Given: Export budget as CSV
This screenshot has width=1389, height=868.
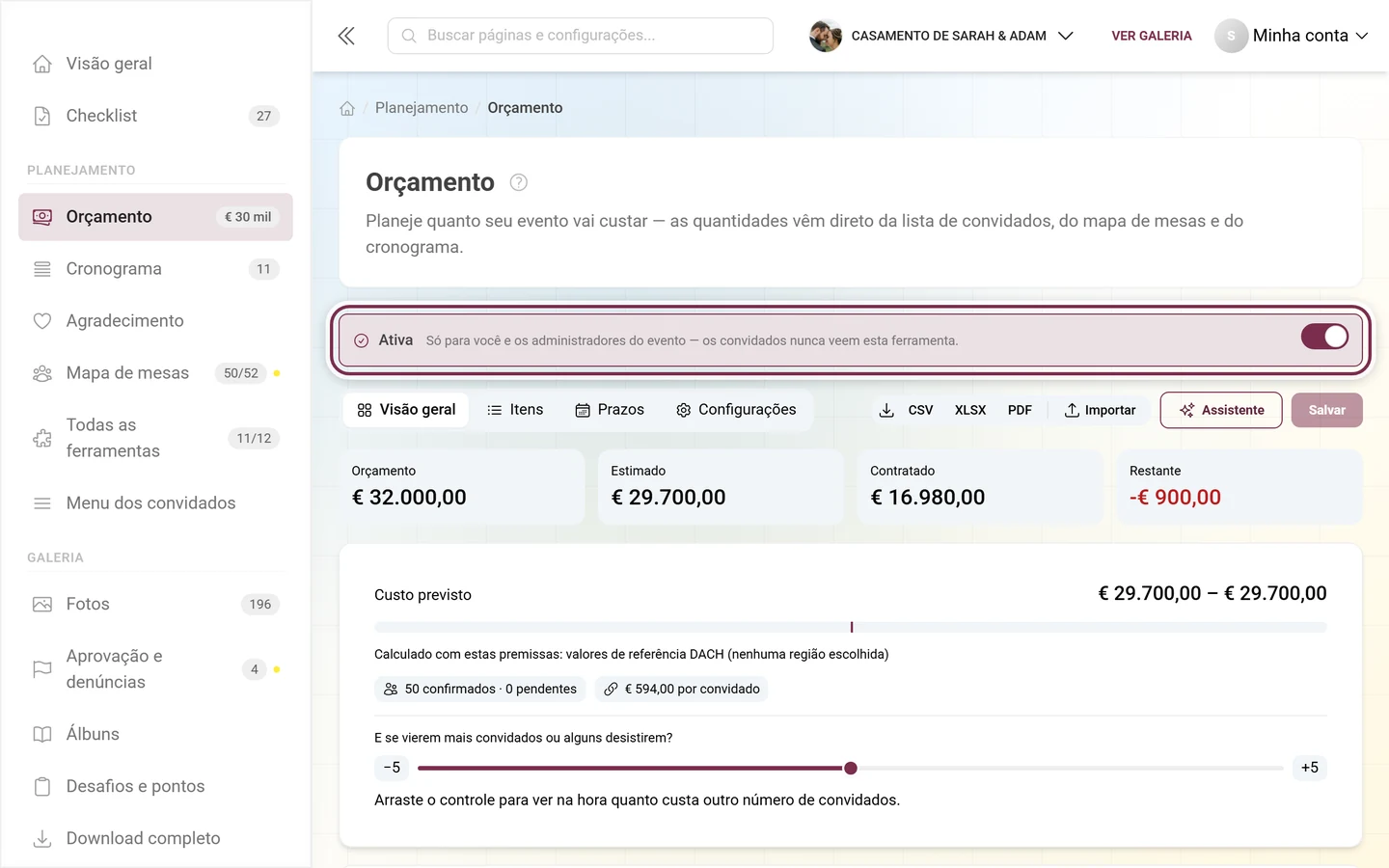Looking at the screenshot, I should tap(920, 410).
